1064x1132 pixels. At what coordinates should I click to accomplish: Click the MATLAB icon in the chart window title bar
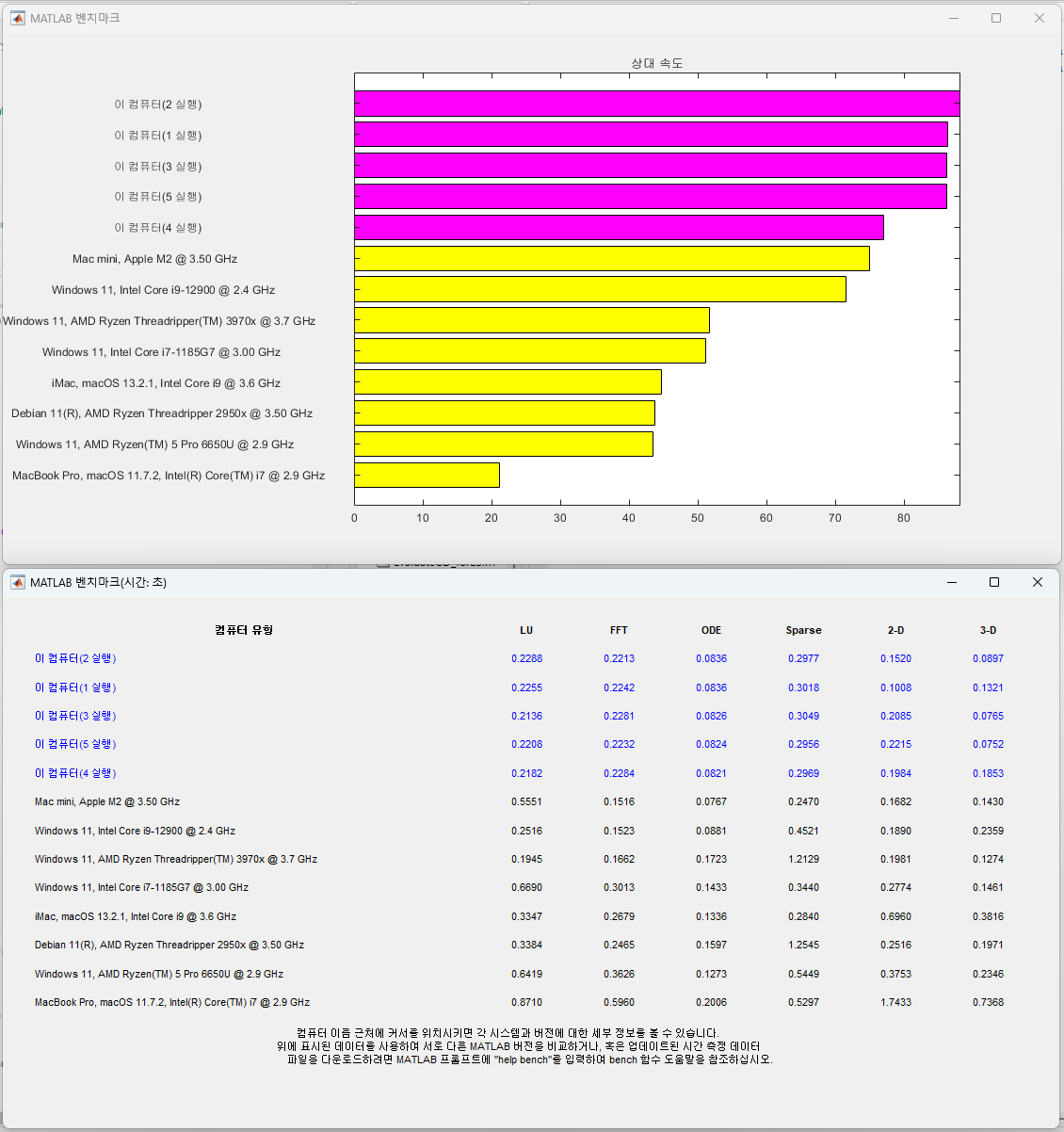pos(17,17)
